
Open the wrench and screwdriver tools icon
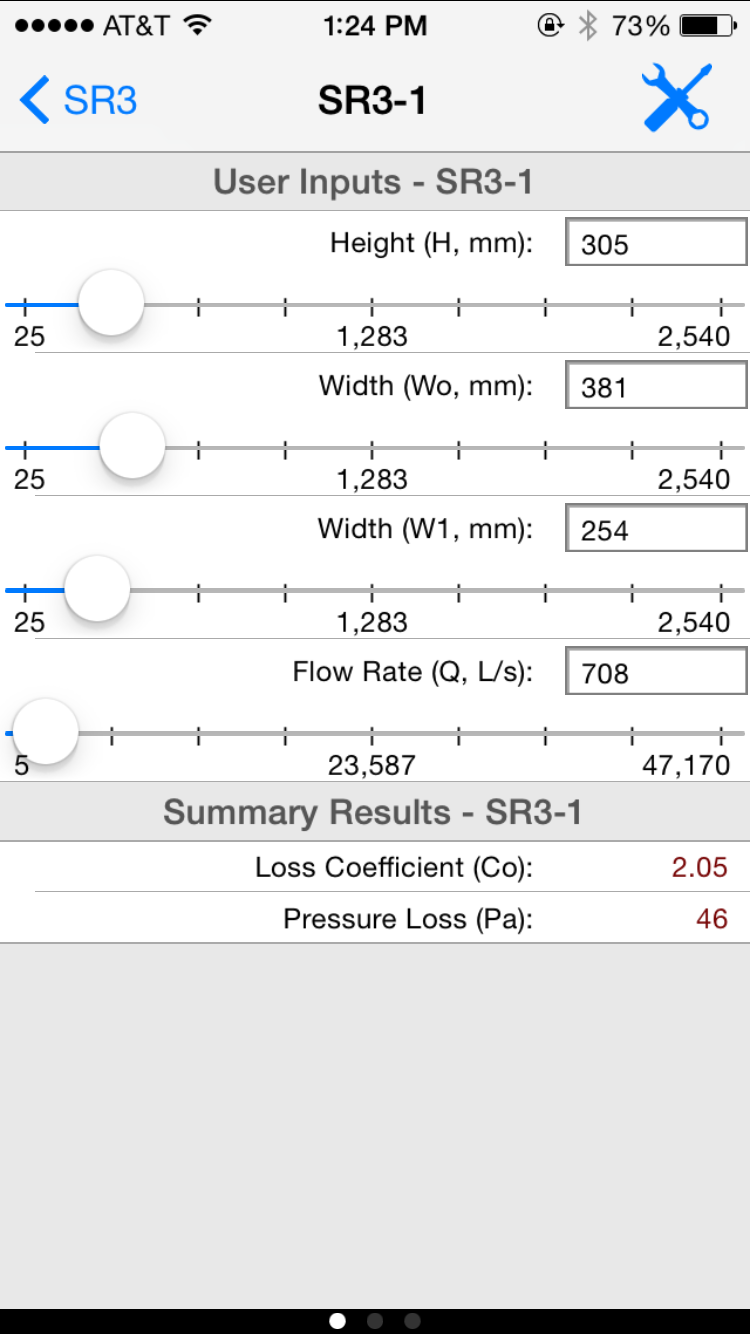(677, 98)
